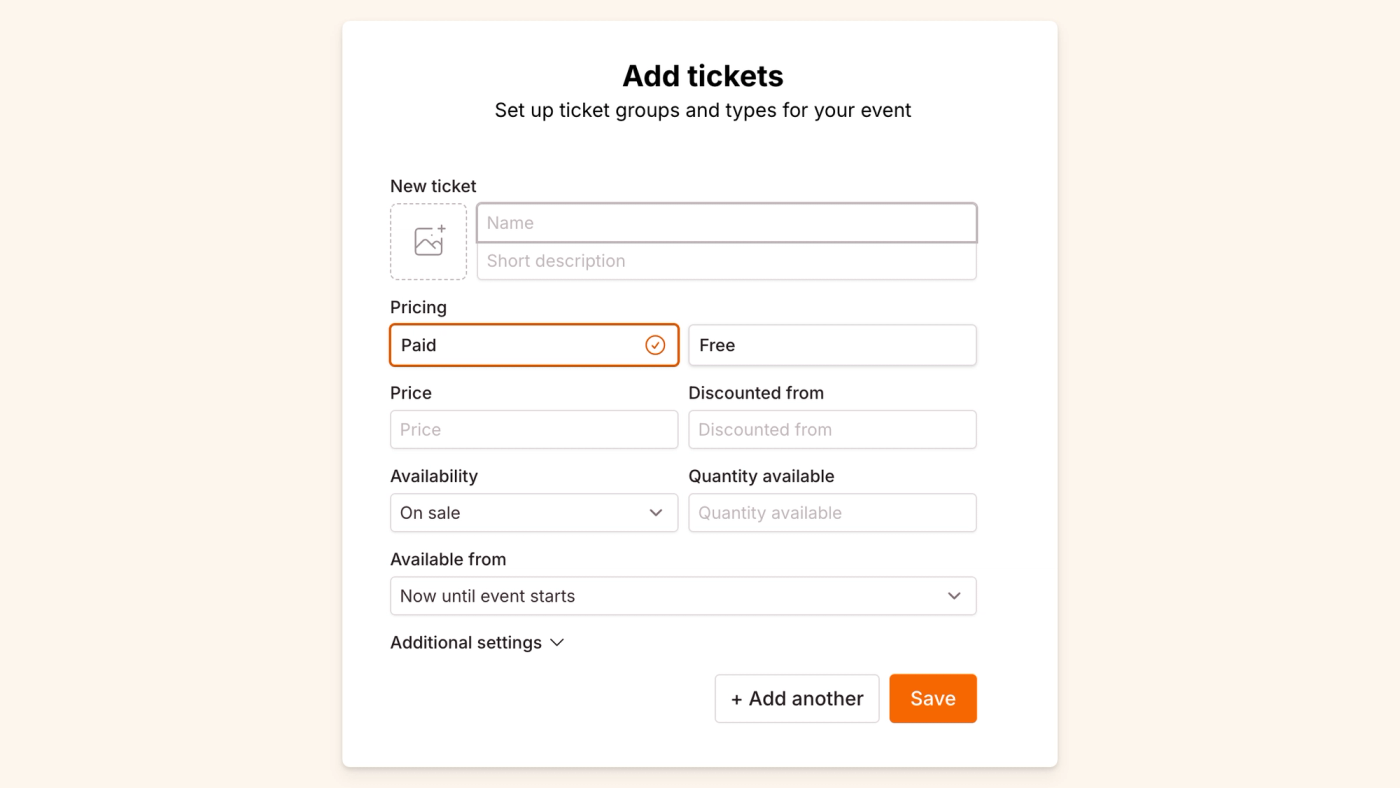1400x788 pixels.
Task: Click the chevron in the Now until event starts dropdown
Action: coord(954,596)
